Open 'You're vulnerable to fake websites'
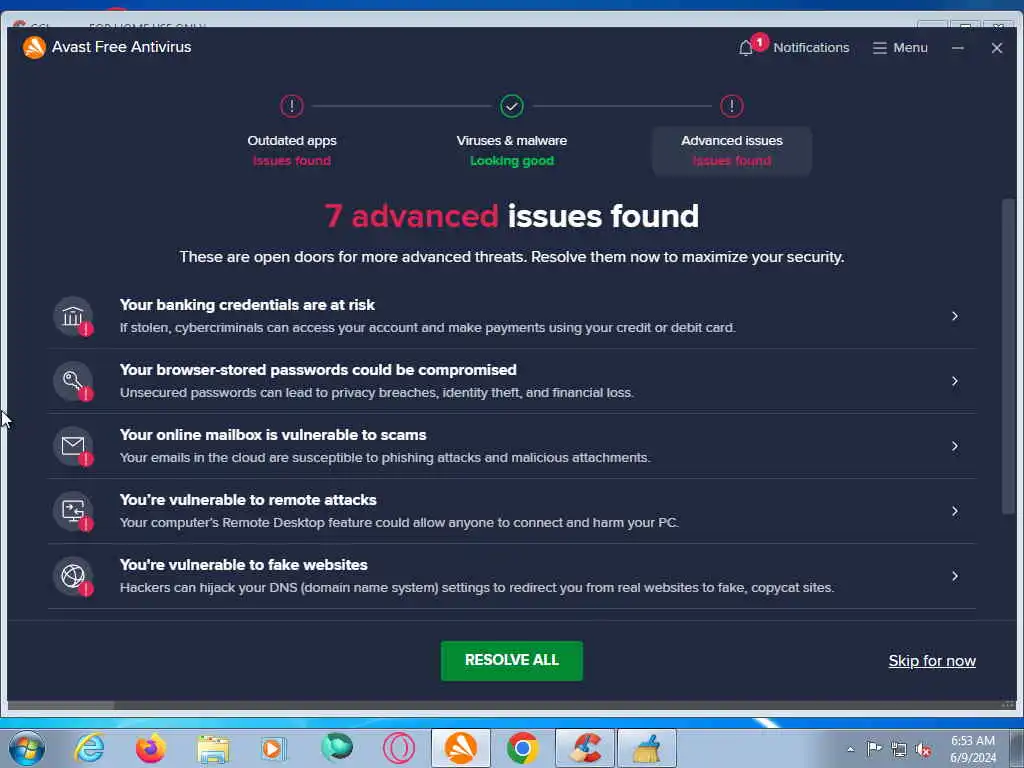Viewport: 1024px width, 768px height. [512, 576]
